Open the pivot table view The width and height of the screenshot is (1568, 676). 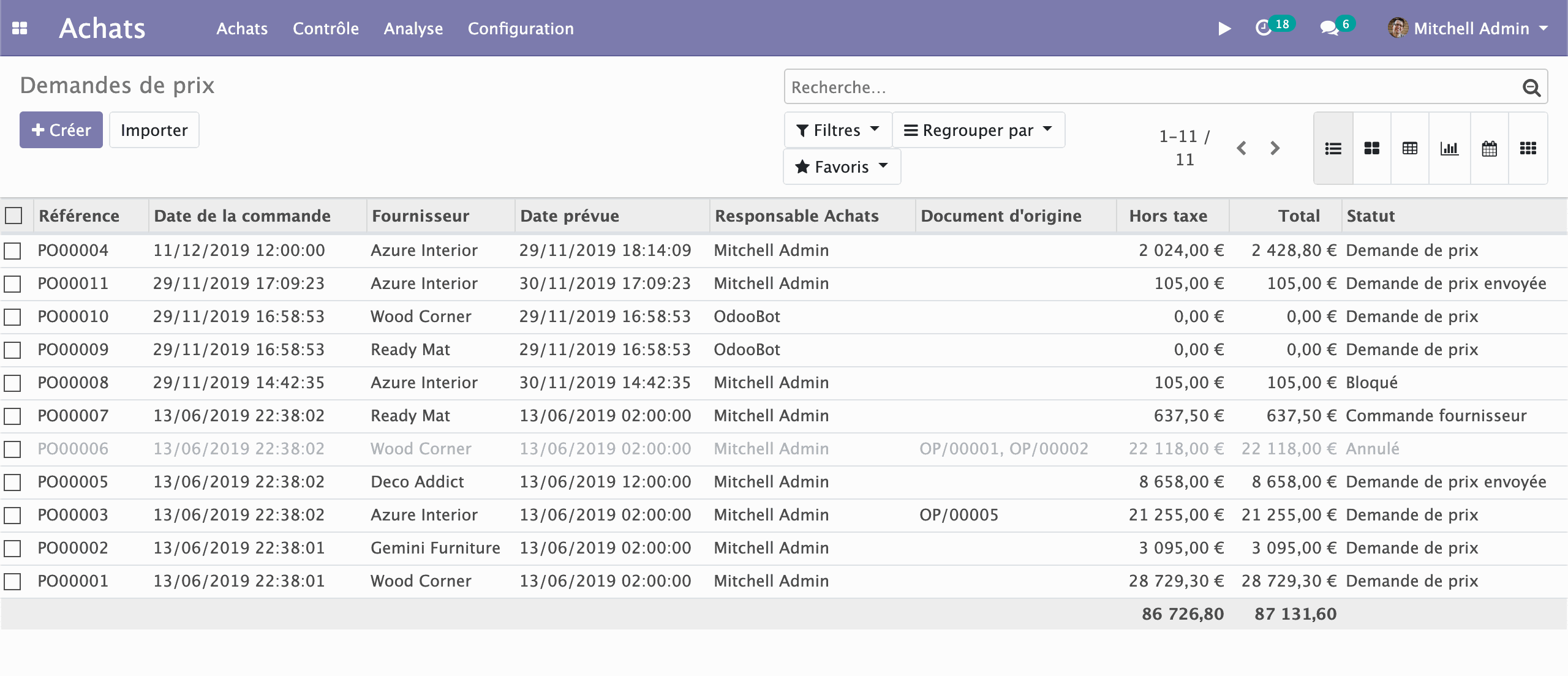coord(1411,148)
